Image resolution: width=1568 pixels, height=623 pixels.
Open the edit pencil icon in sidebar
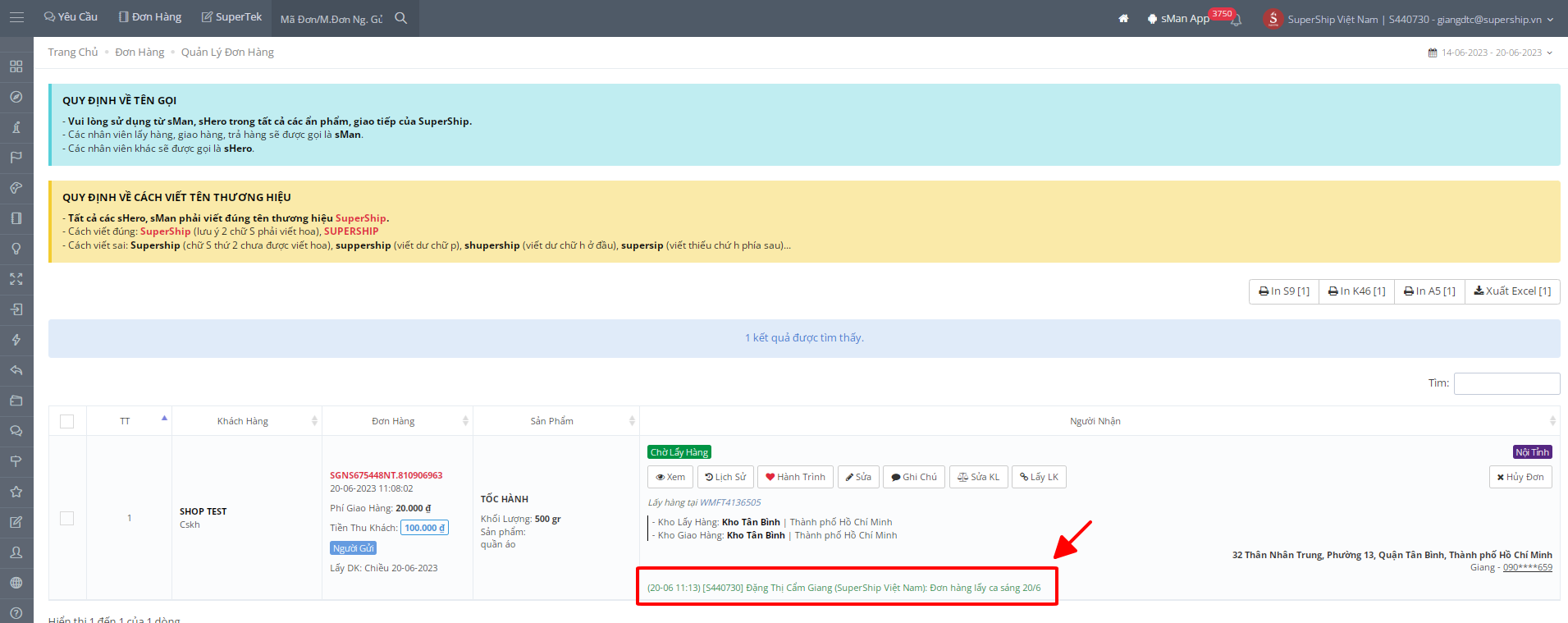coord(16,522)
